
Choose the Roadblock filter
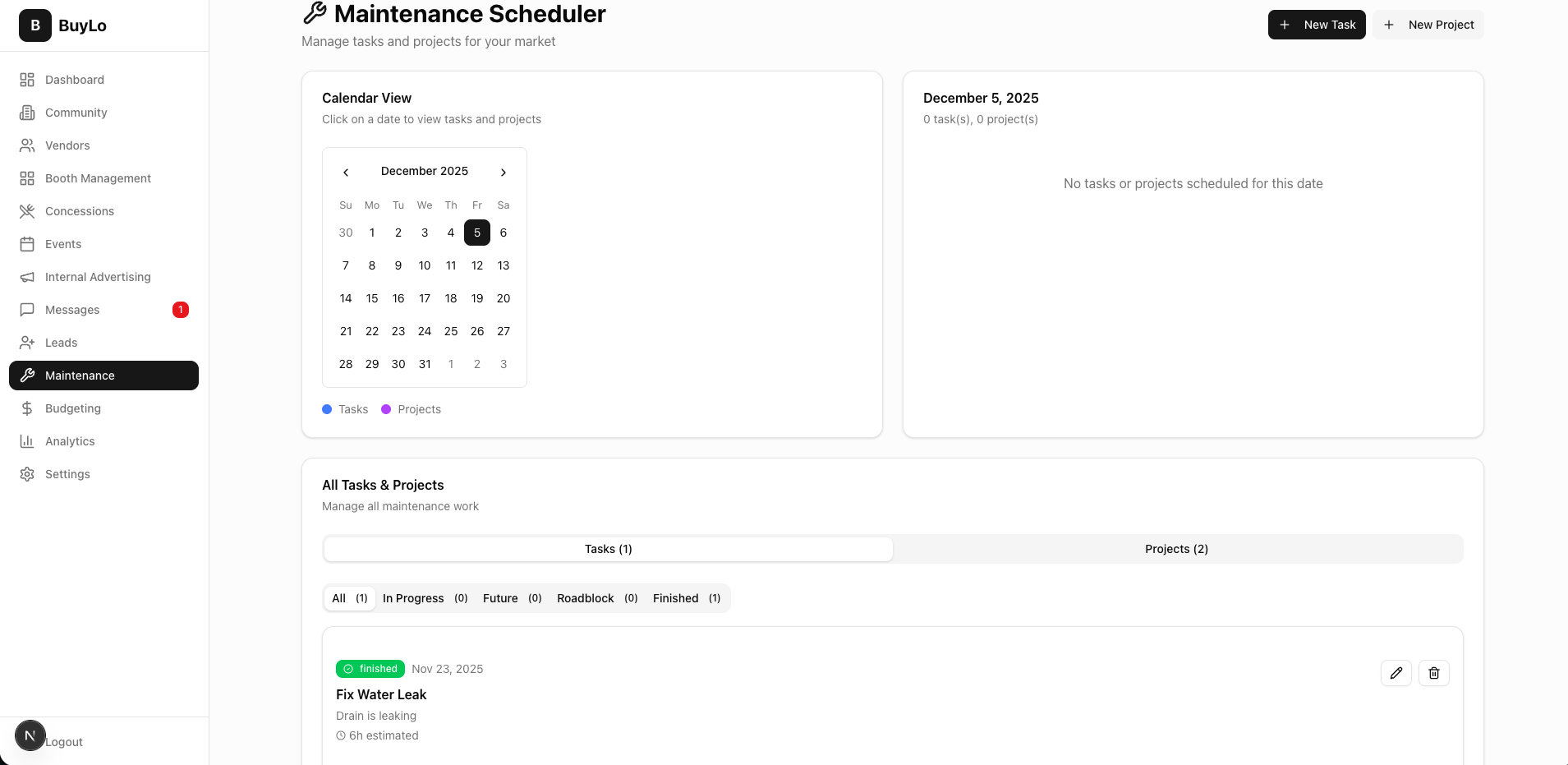point(596,598)
